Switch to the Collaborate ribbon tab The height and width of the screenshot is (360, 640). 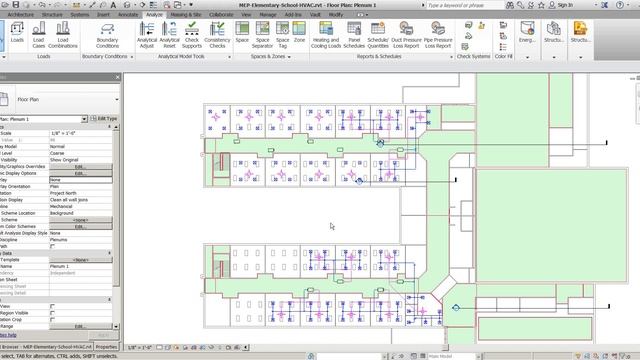tap(221, 15)
